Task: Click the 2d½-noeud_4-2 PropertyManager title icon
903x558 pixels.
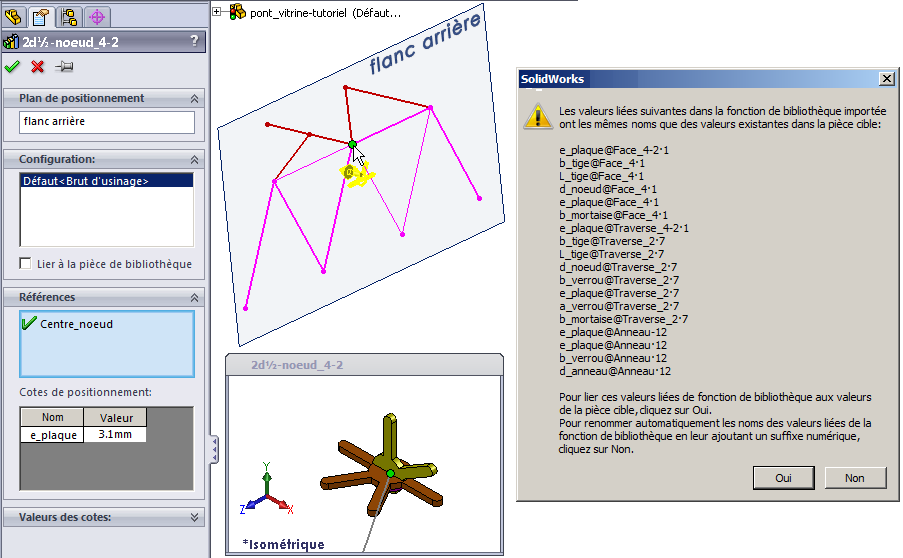Action: [x=11, y=42]
